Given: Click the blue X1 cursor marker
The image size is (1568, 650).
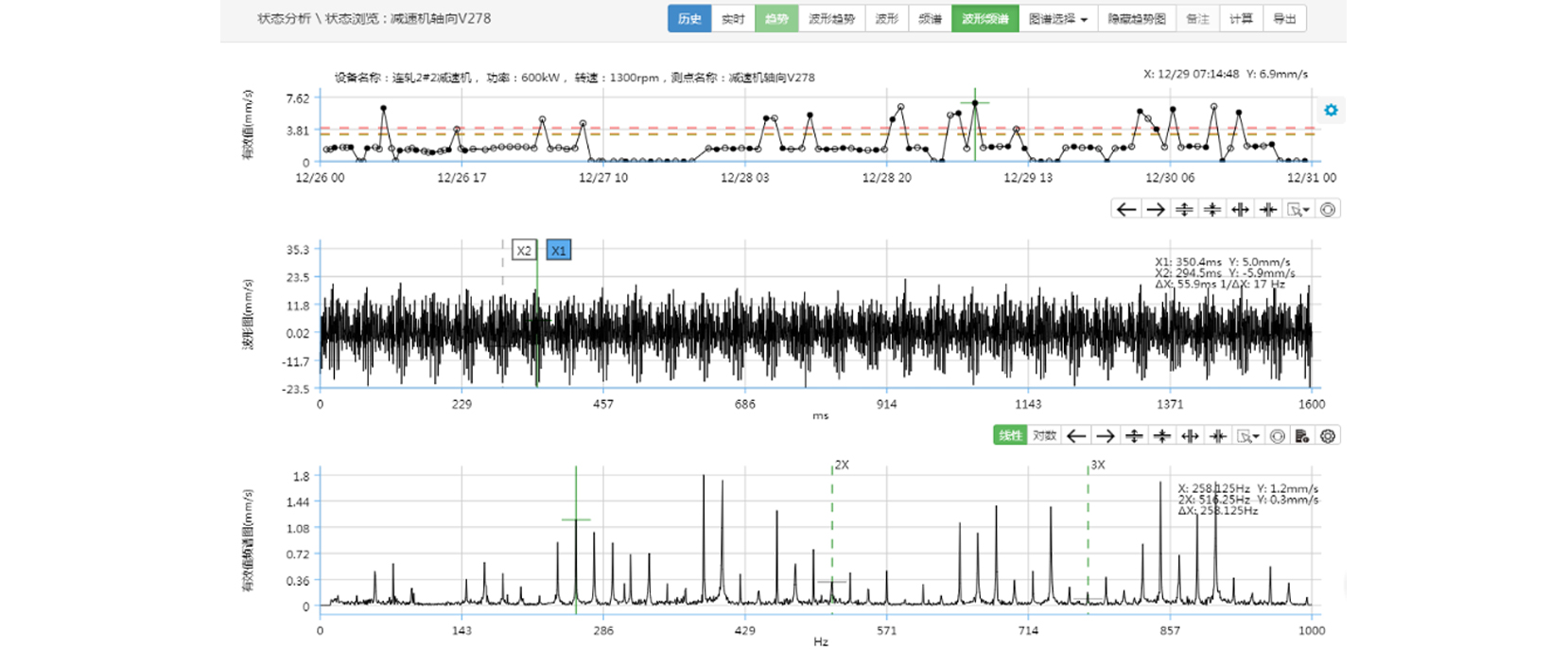Looking at the screenshot, I should point(558,251).
